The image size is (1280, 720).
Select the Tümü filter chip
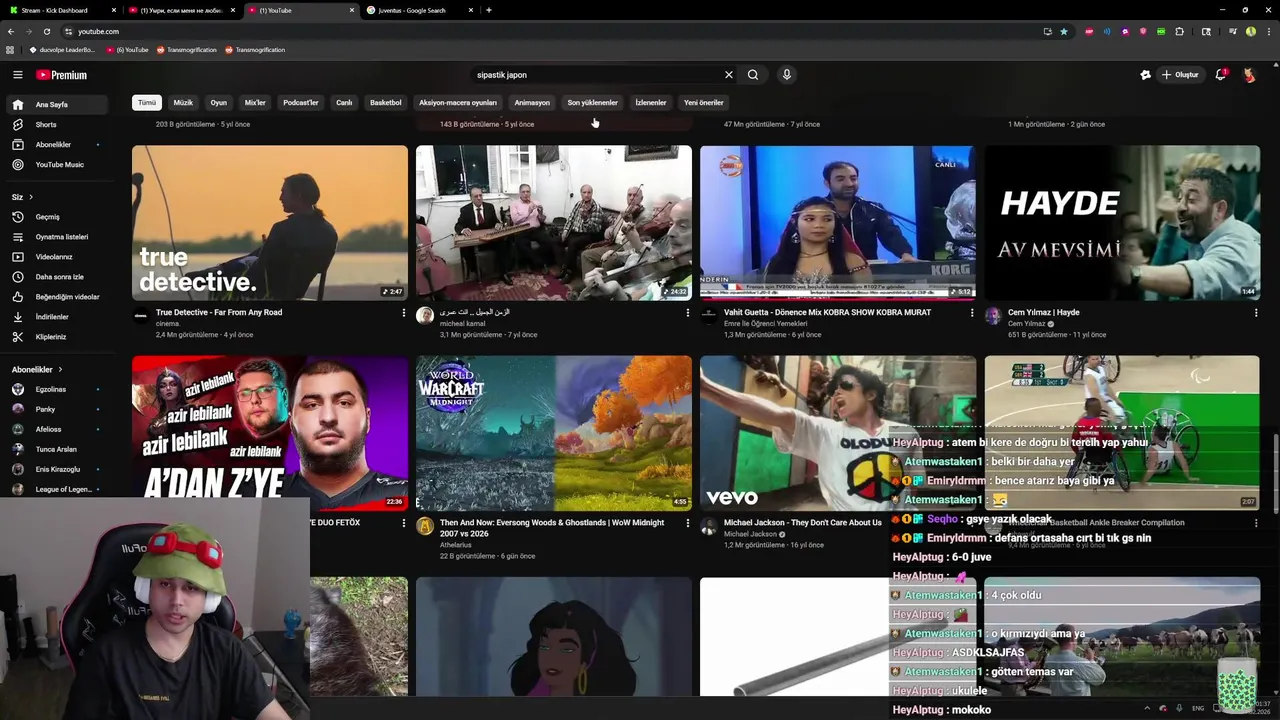147,103
